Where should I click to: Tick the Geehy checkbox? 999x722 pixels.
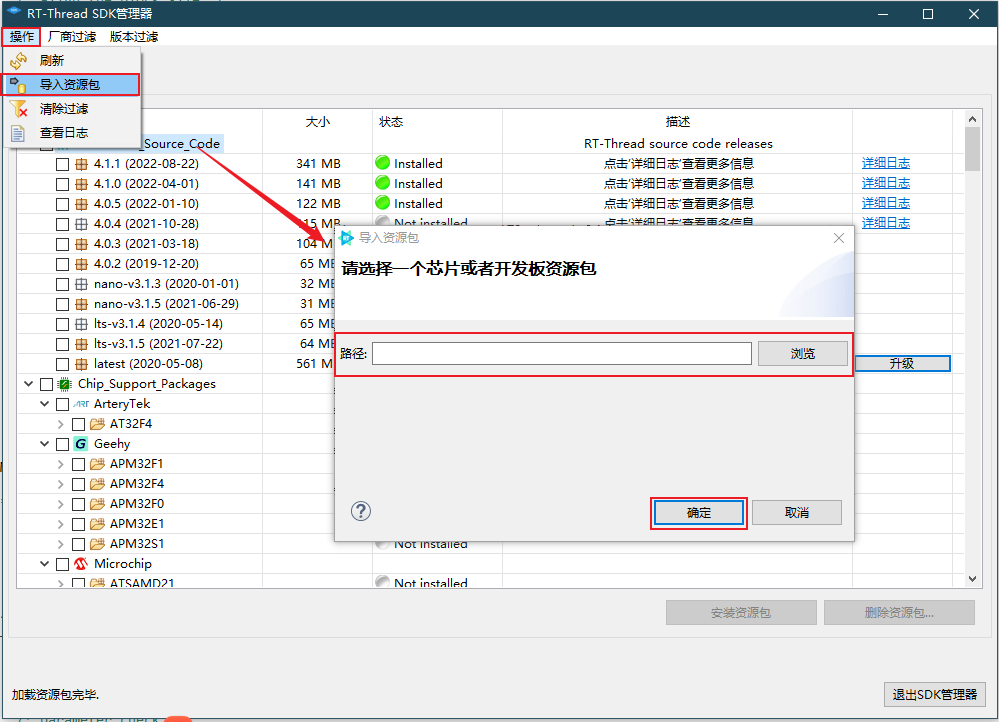[x=62, y=444]
